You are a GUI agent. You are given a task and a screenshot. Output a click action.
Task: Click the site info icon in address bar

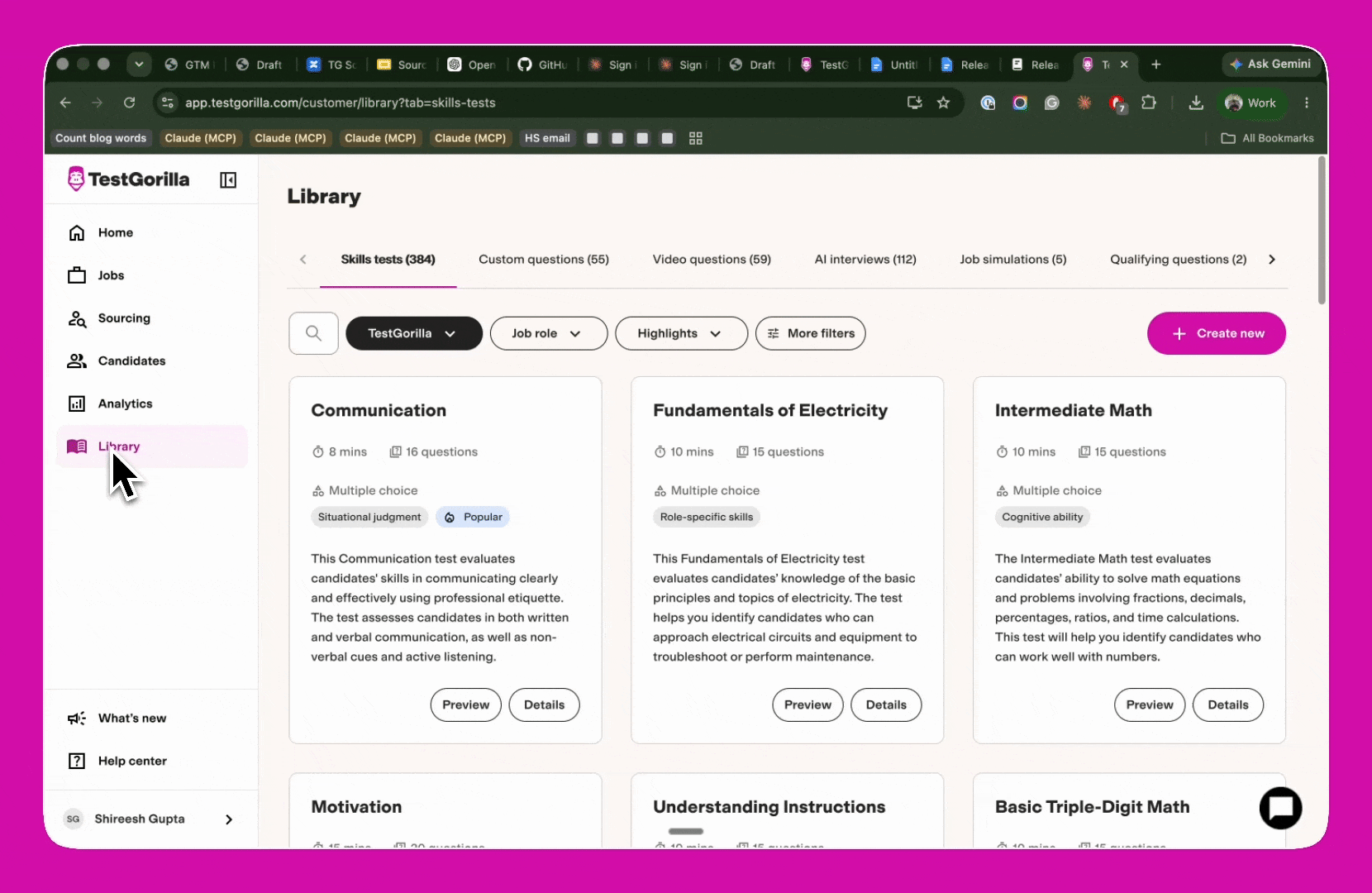tap(168, 103)
